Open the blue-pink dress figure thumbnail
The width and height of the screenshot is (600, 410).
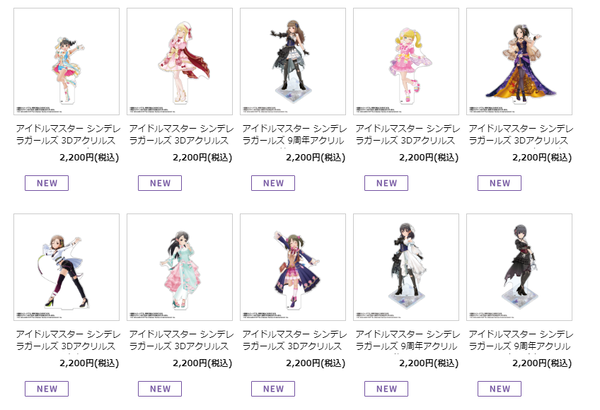[67, 61]
